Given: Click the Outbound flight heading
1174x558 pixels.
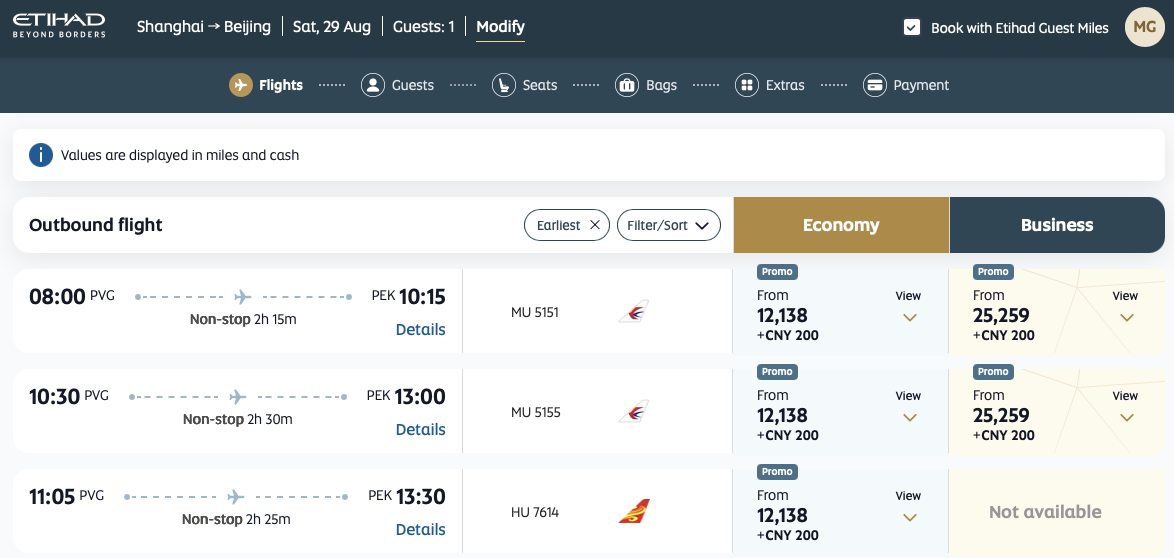Looking at the screenshot, I should [x=96, y=225].
